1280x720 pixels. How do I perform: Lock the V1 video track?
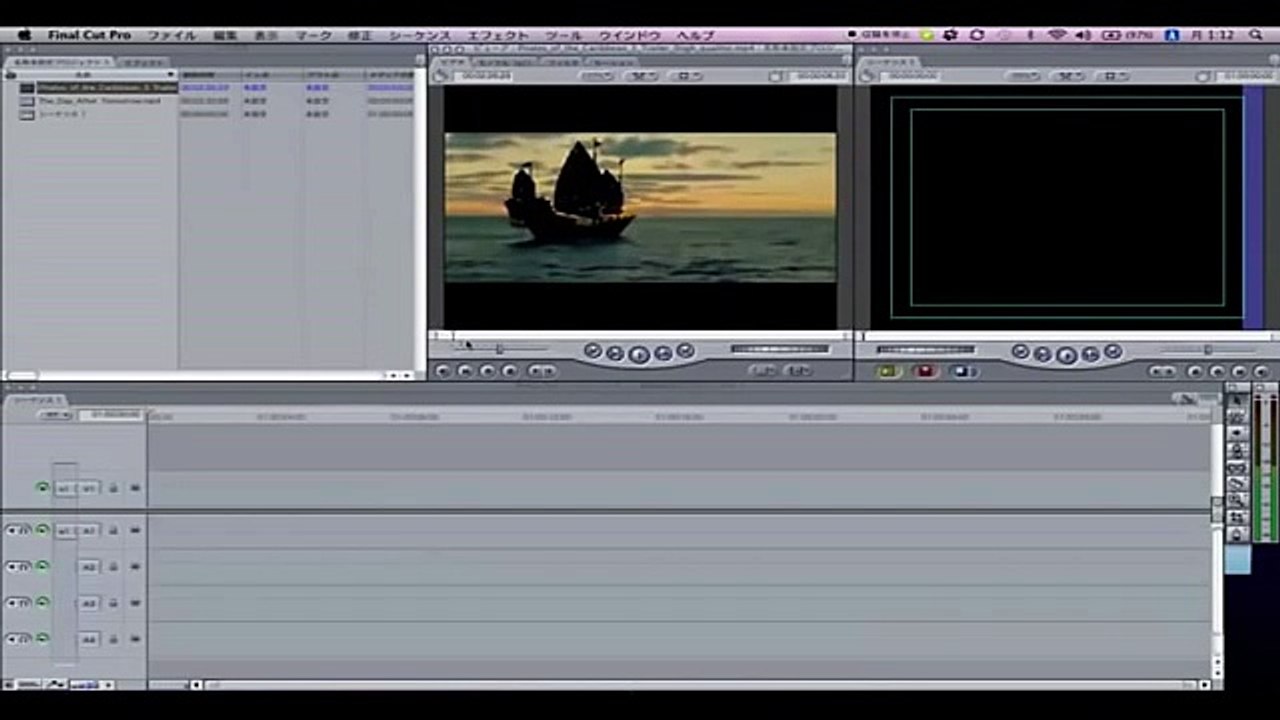[x=113, y=488]
